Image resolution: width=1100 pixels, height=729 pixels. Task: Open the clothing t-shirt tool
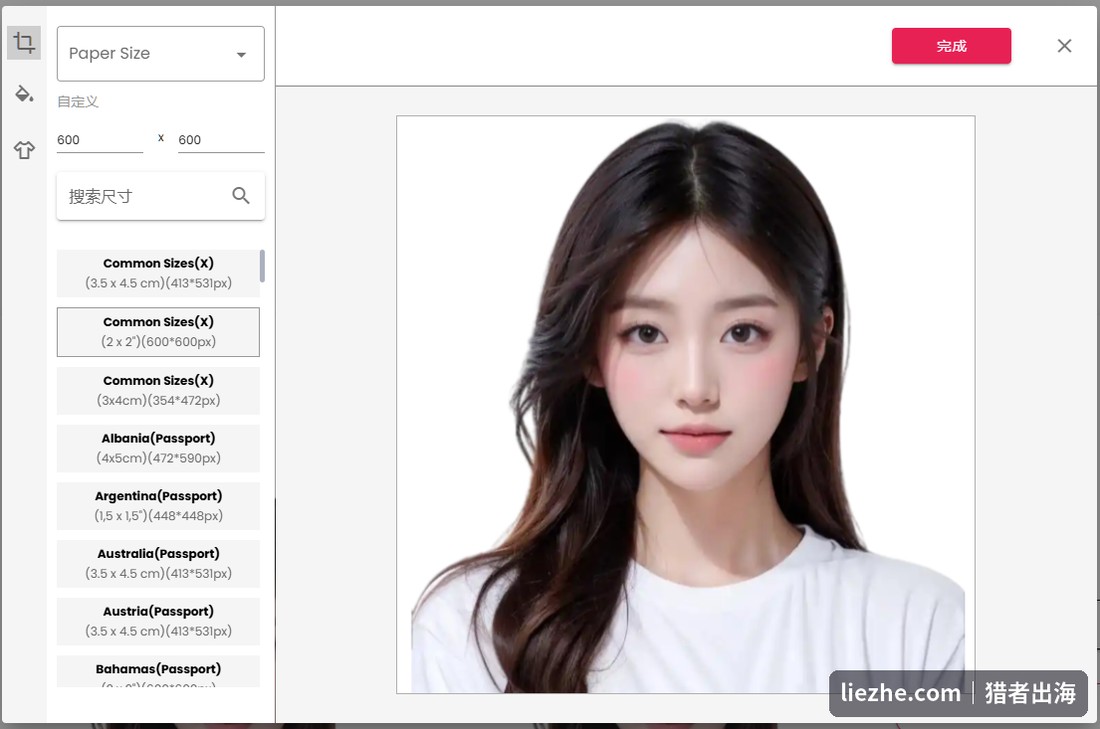tap(24, 149)
